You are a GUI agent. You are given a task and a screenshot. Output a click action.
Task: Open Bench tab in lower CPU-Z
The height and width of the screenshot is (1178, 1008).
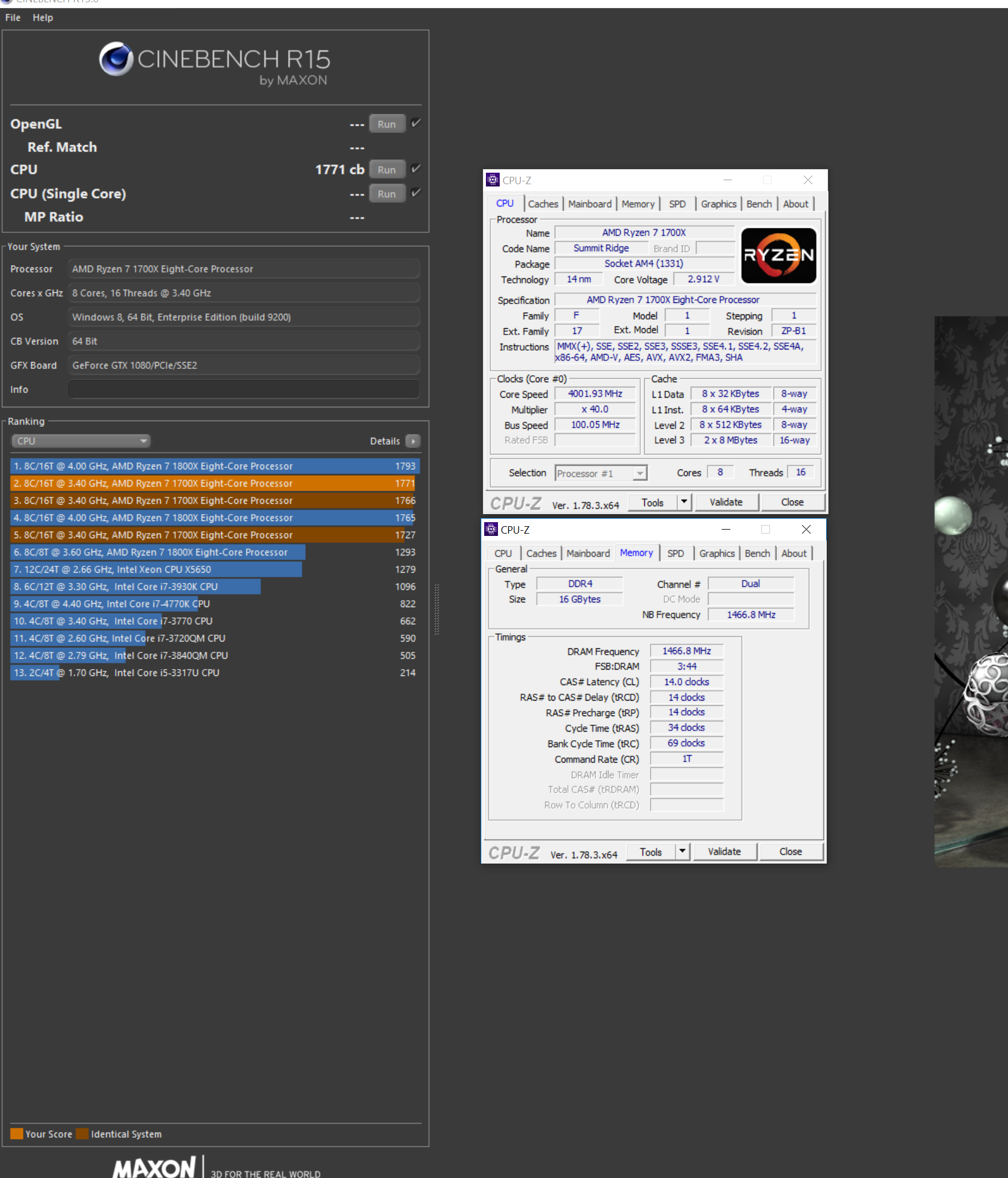757,553
